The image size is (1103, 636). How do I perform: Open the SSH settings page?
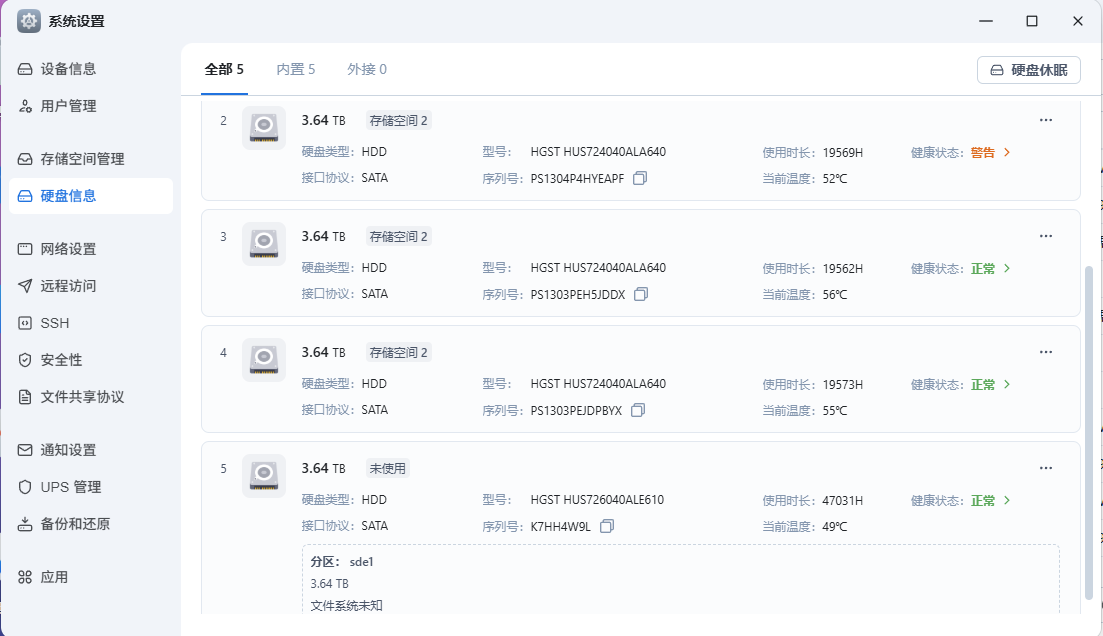pyautogui.click(x=55, y=323)
